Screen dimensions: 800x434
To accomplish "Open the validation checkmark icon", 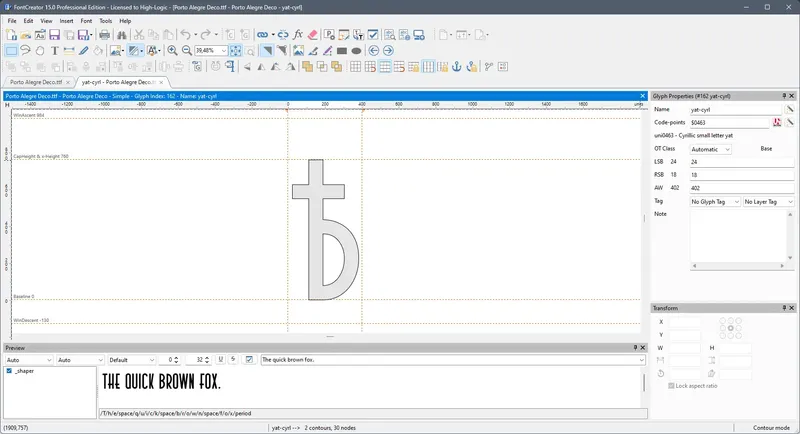I will click(x=373, y=35).
